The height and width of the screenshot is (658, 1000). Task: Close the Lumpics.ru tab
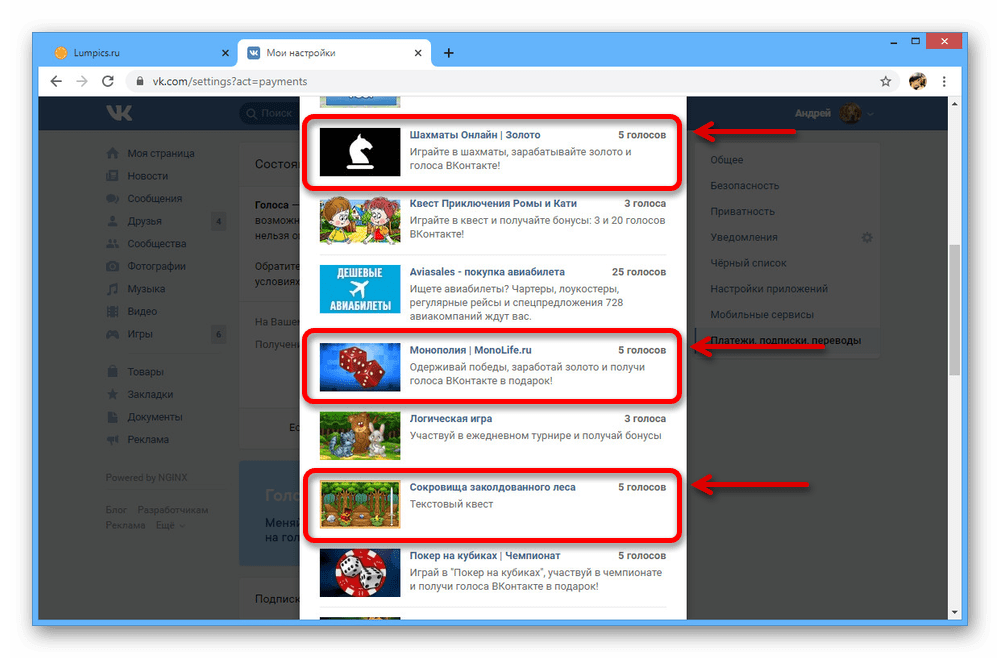(x=224, y=53)
